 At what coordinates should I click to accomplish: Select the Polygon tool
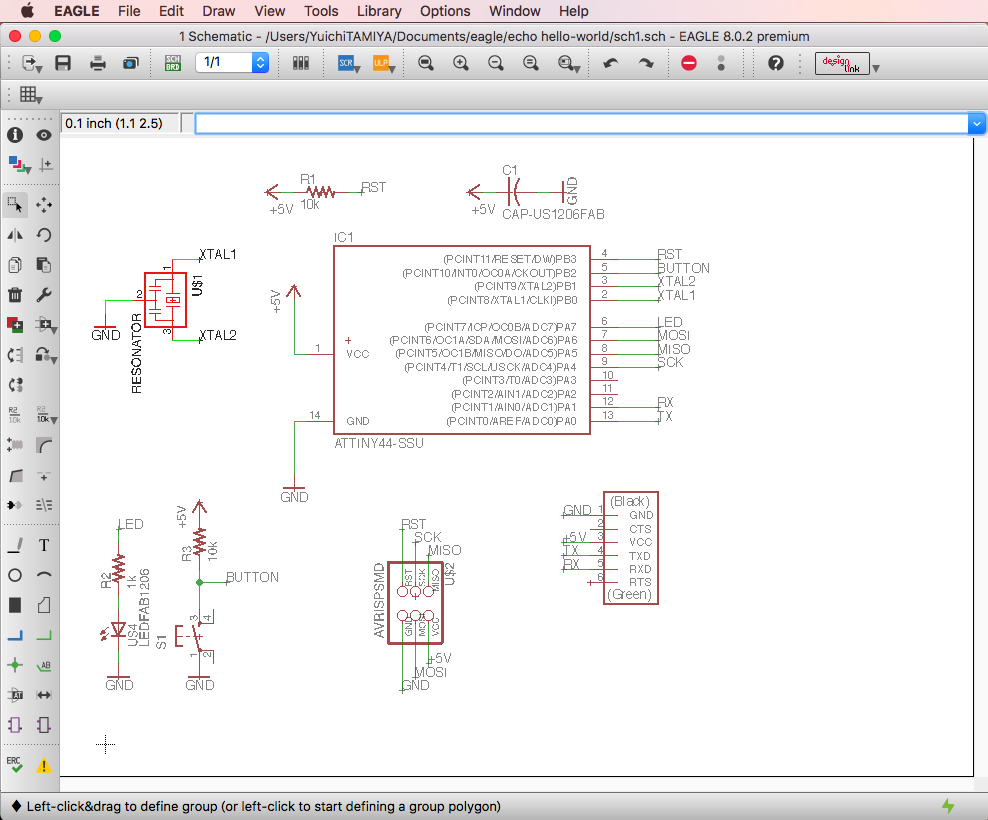point(43,605)
